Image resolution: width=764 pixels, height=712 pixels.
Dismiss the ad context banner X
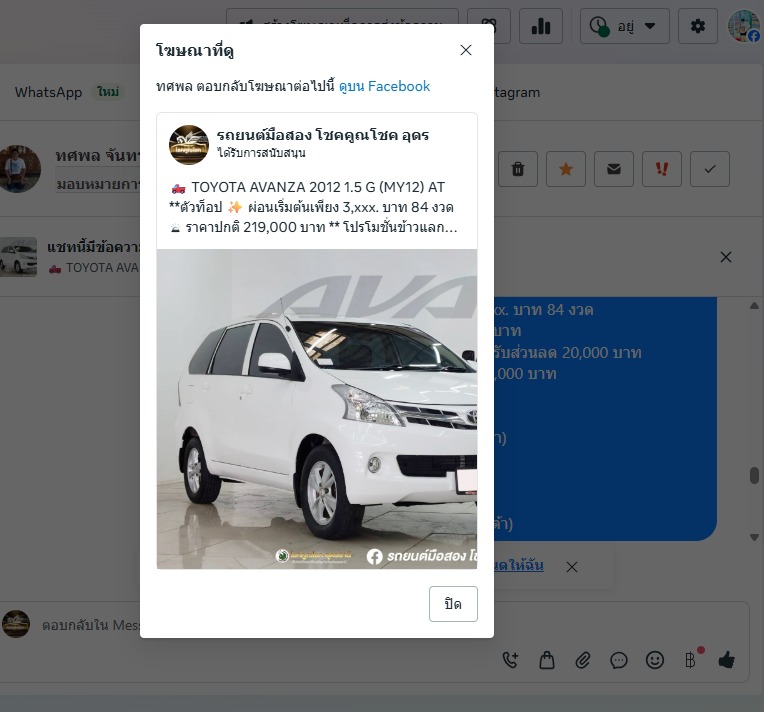(726, 257)
